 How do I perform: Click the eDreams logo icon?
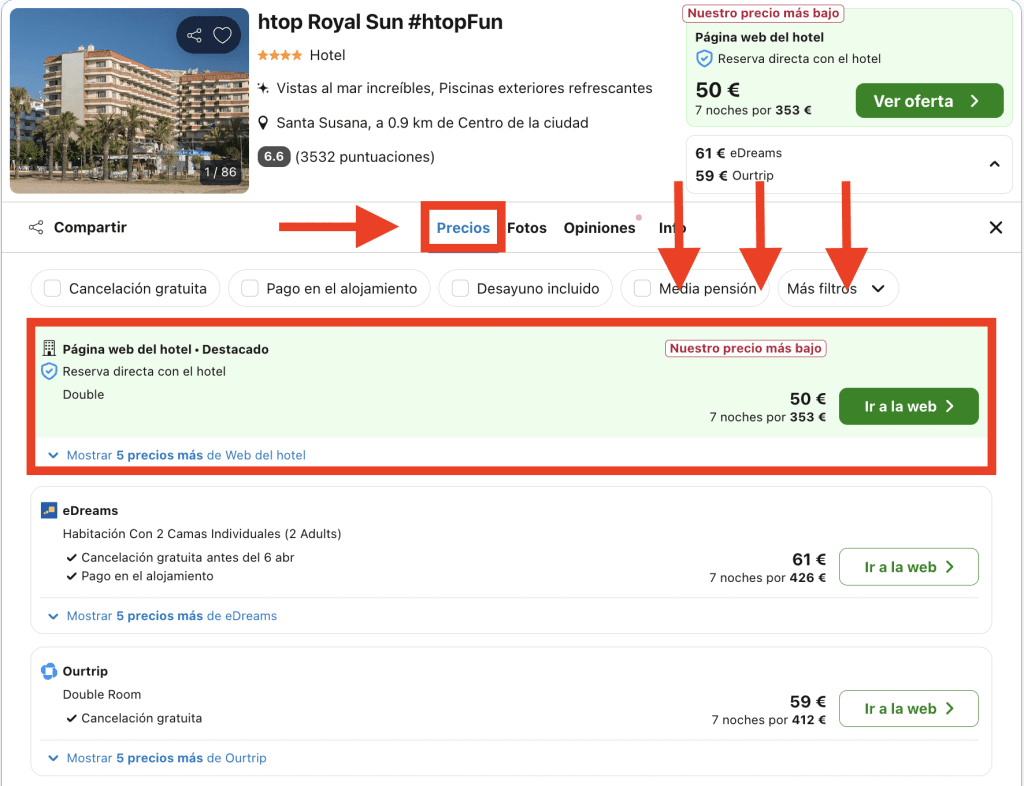click(49, 511)
